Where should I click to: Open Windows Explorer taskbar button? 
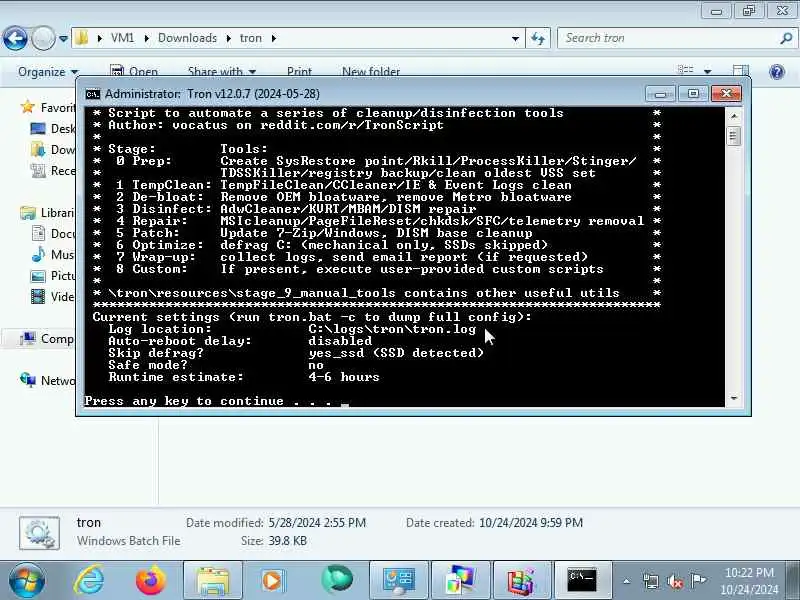[x=212, y=581]
